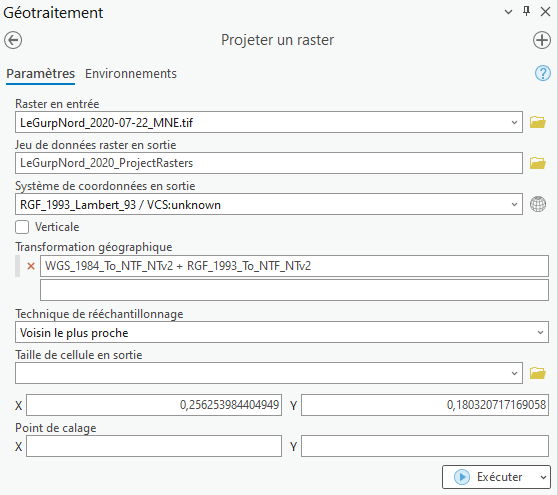Go back with the left arrow icon
Viewport: 558px width, 495px height.
[13, 40]
